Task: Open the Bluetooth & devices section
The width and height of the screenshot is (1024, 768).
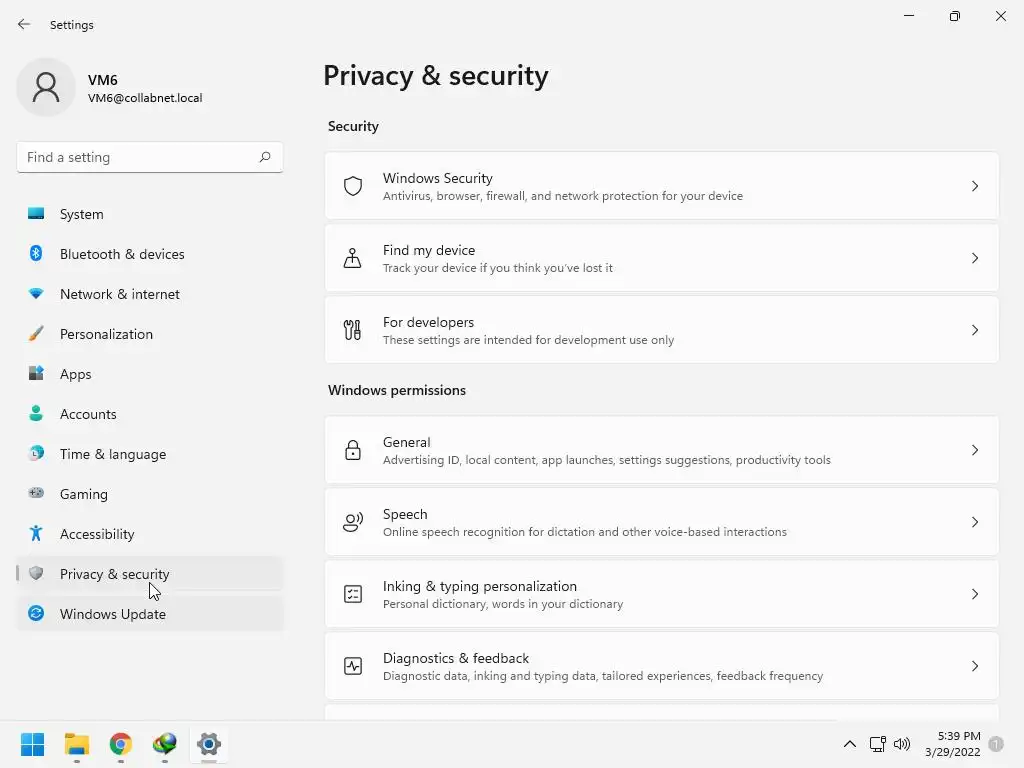Action: [122, 254]
